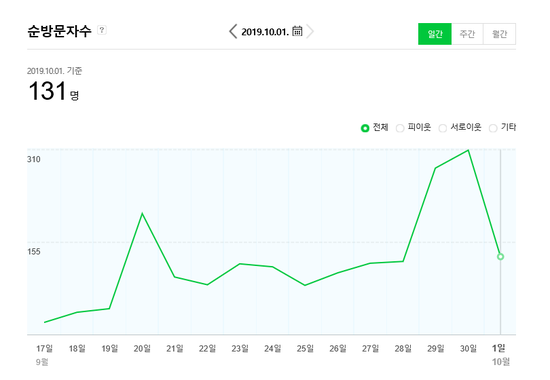This screenshot has width=550, height=380.
Task: Select the 서로이웃 radio button
Action: pos(443,128)
